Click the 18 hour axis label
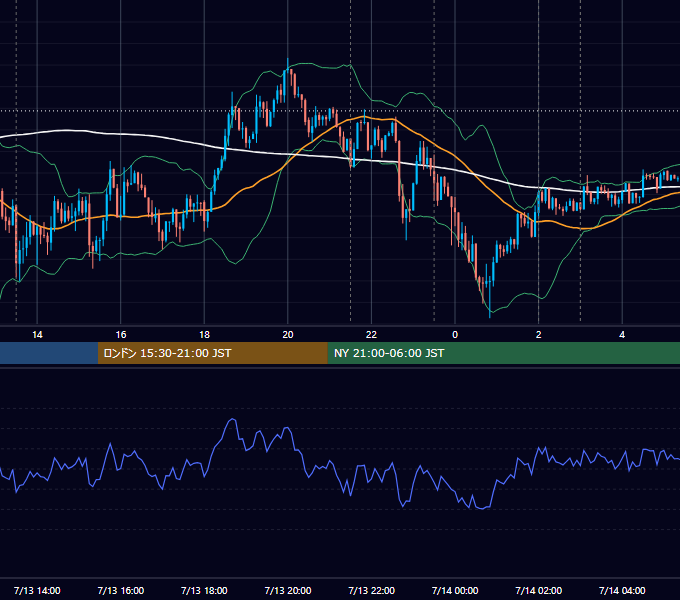680x600 pixels. point(204,335)
